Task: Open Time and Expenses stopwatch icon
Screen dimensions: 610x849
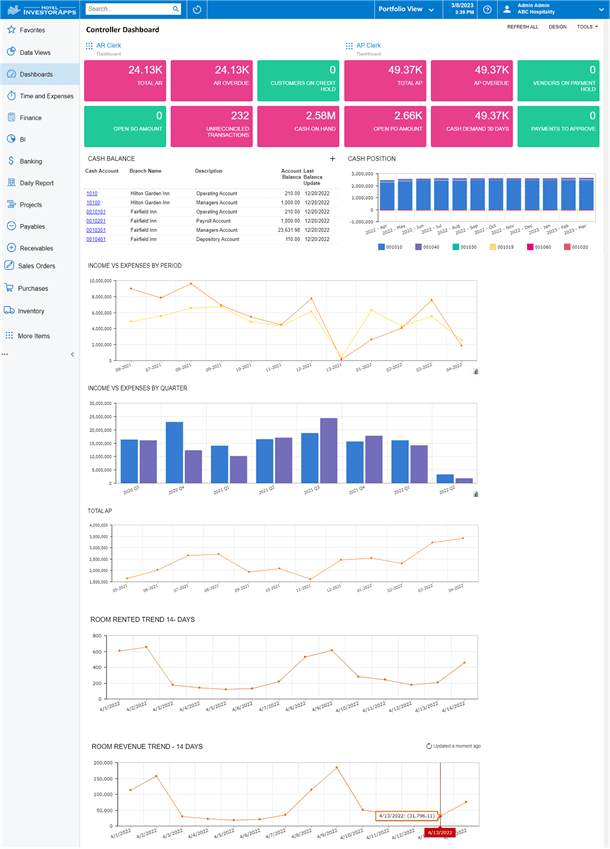Action: [11, 96]
